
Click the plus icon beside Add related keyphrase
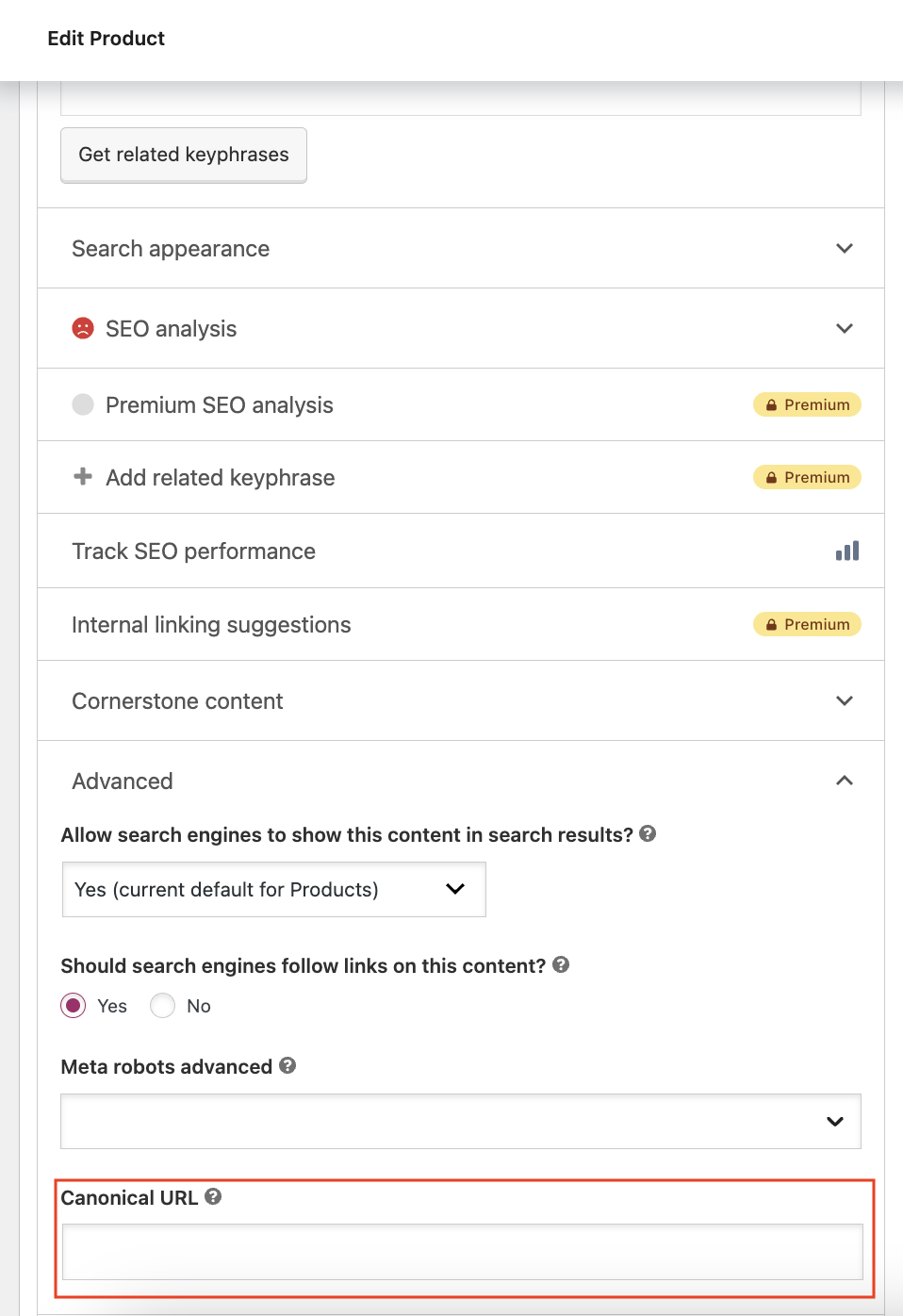(x=83, y=477)
